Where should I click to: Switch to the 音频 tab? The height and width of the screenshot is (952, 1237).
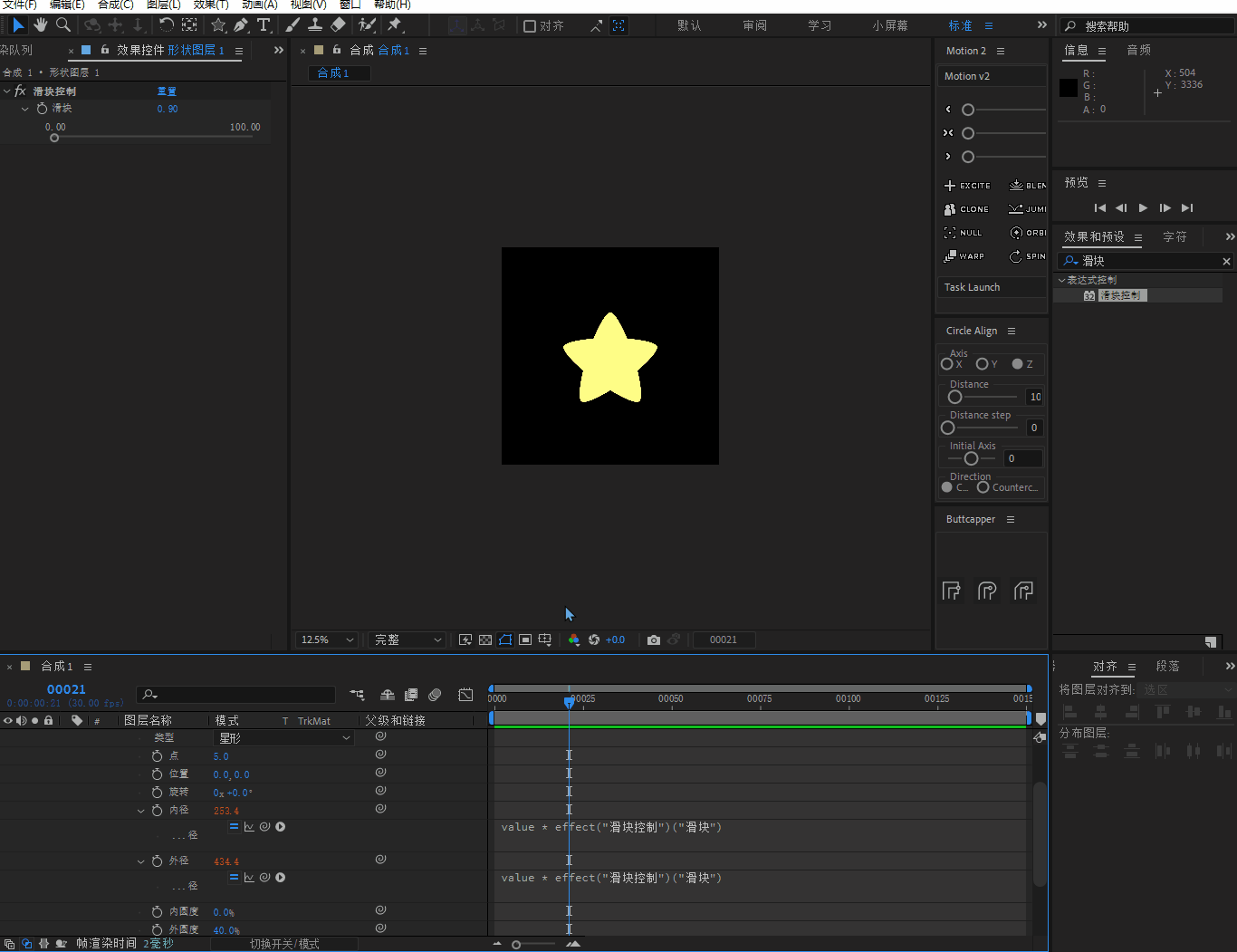[1138, 50]
